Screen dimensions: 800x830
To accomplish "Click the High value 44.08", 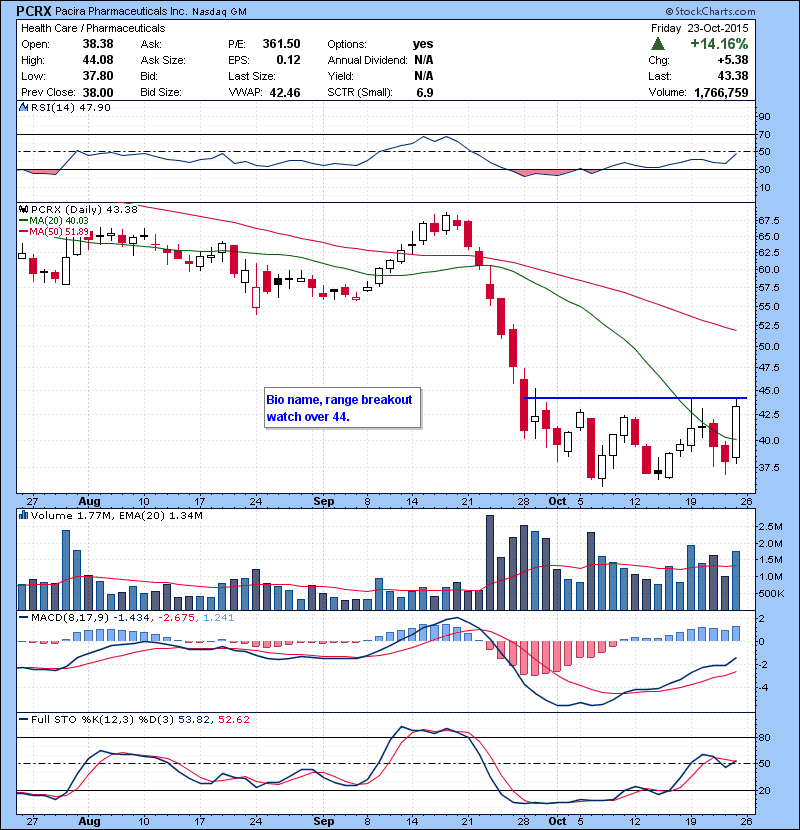I will (98, 60).
